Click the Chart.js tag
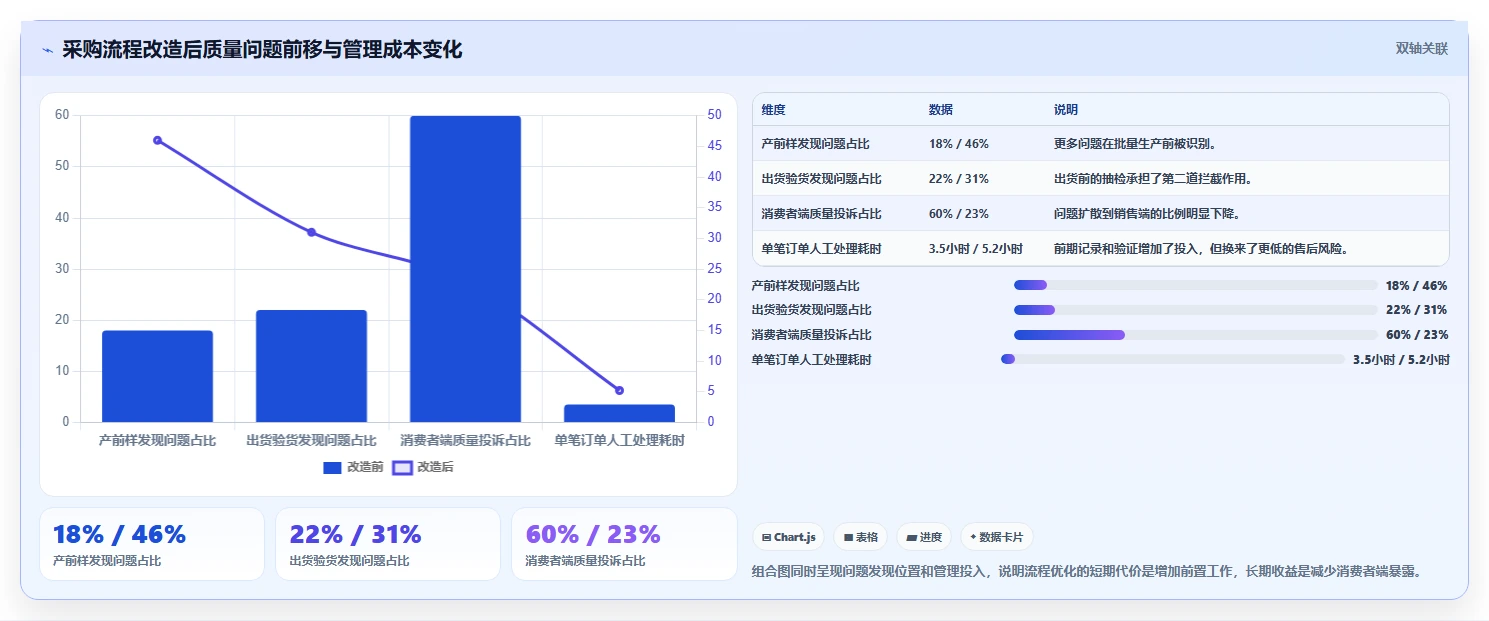This screenshot has width=1489, height=621. click(789, 537)
